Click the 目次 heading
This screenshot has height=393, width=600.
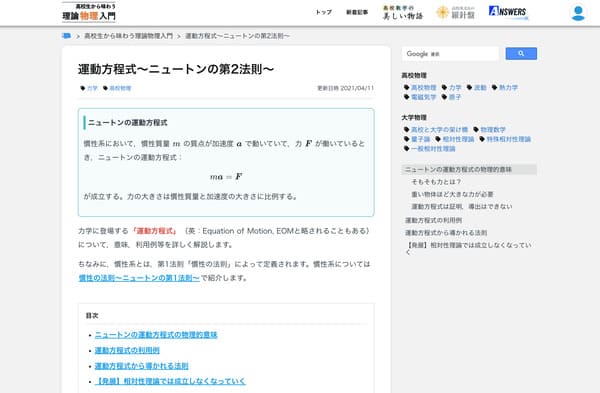(92, 316)
